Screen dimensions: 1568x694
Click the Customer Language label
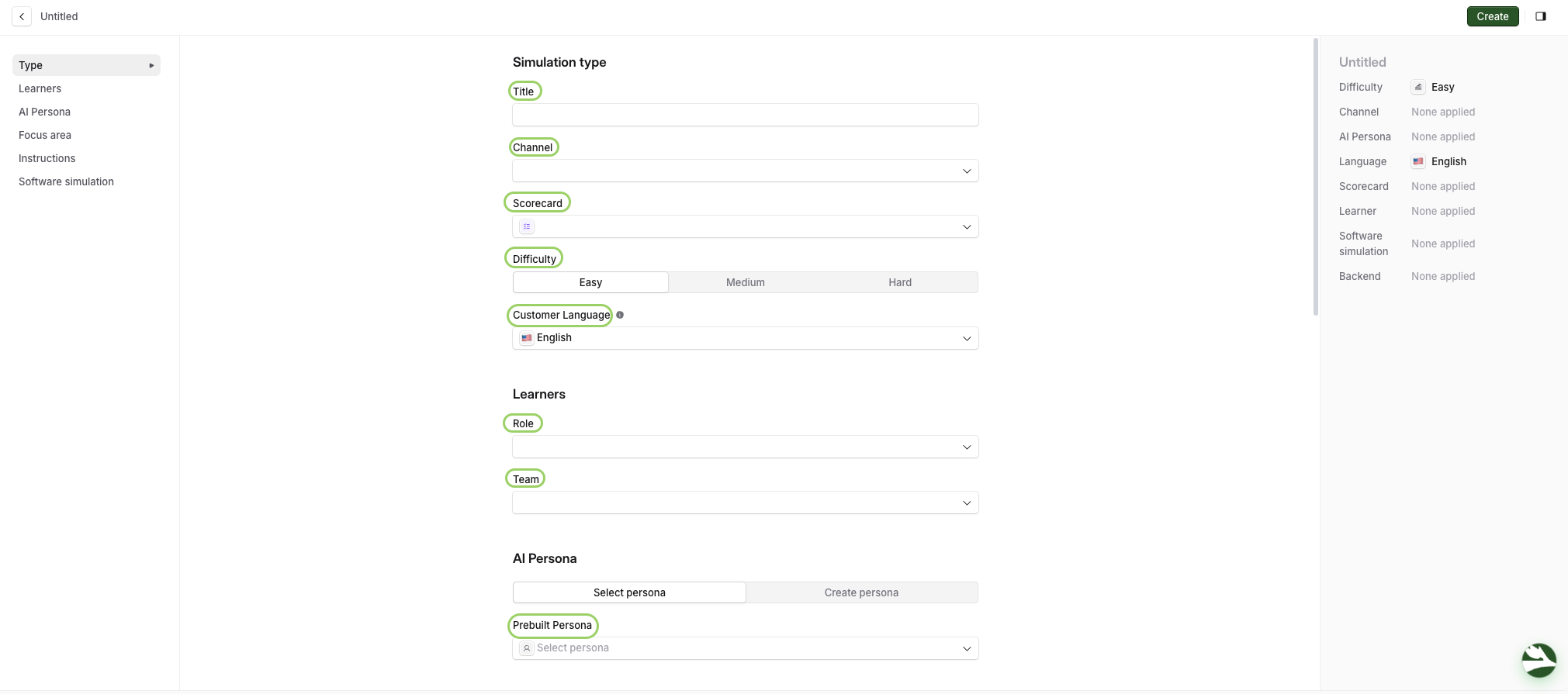[561, 315]
